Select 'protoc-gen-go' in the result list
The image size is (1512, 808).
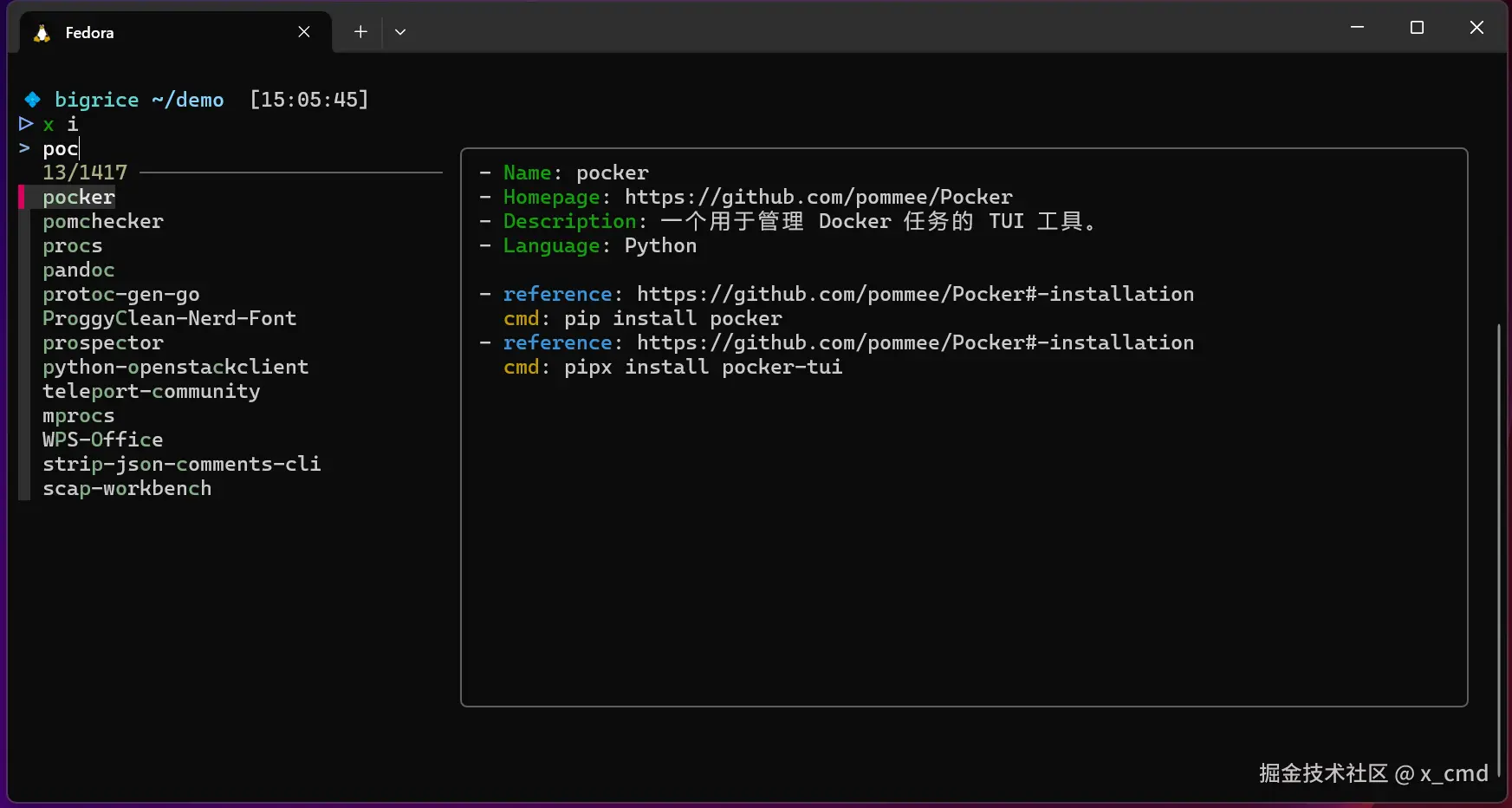[121, 295]
